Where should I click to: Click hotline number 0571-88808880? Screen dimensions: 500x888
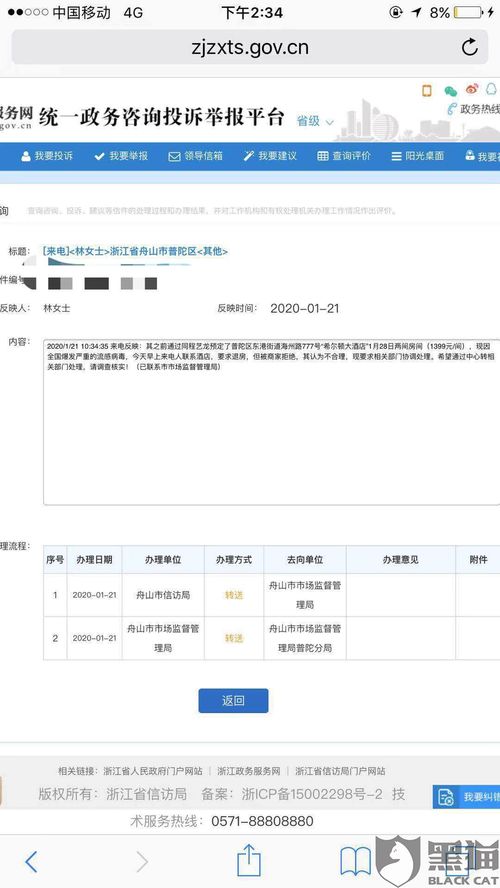tap(262, 821)
